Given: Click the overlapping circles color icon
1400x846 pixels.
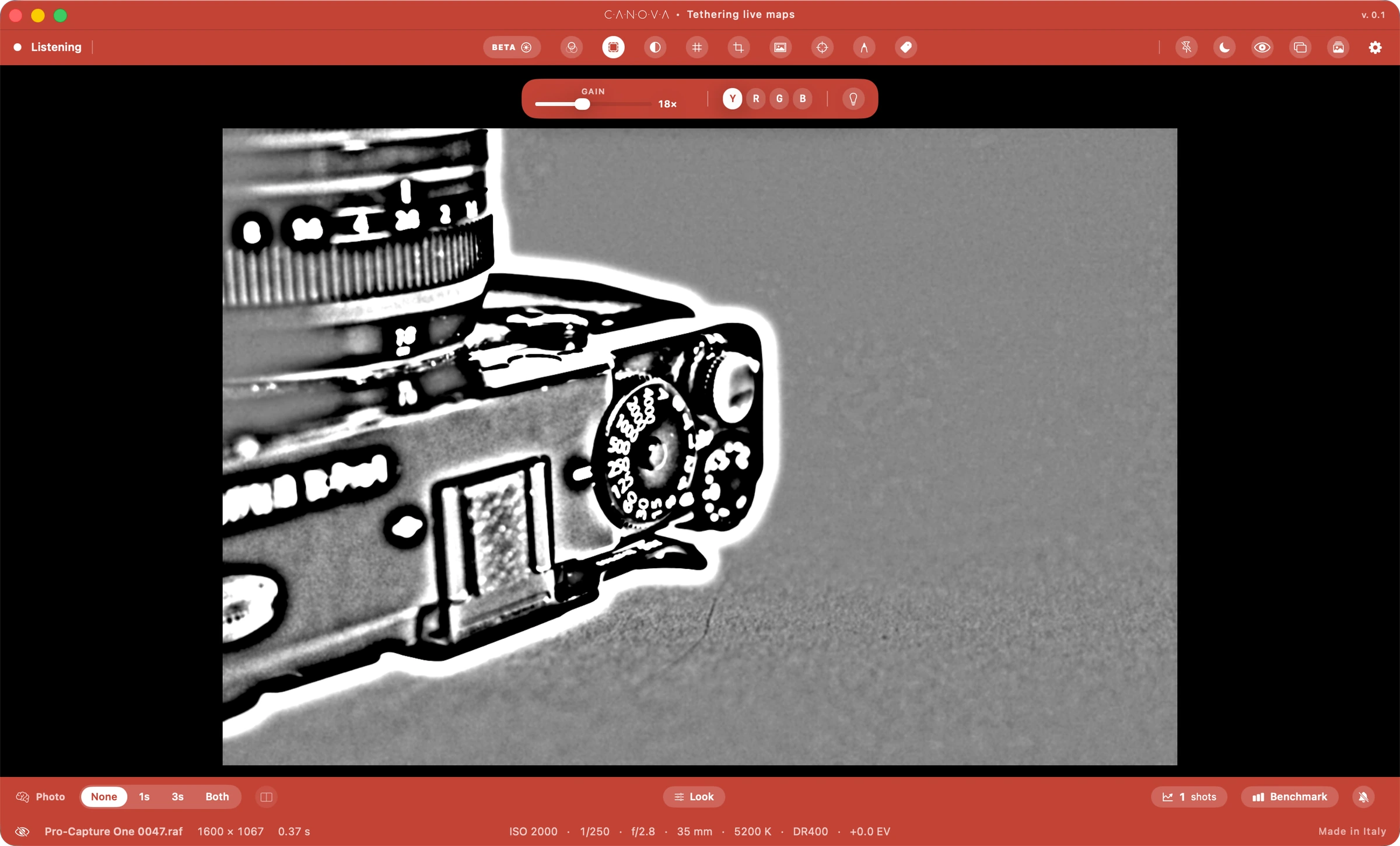Looking at the screenshot, I should [572, 47].
